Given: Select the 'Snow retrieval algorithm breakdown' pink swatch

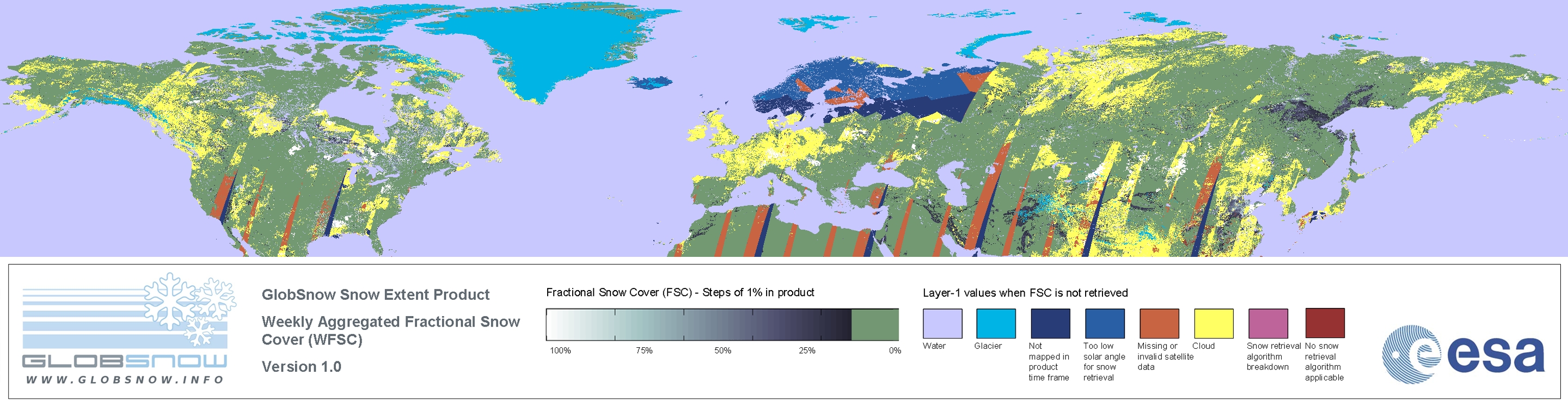Looking at the screenshot, I should (1268, 323).
